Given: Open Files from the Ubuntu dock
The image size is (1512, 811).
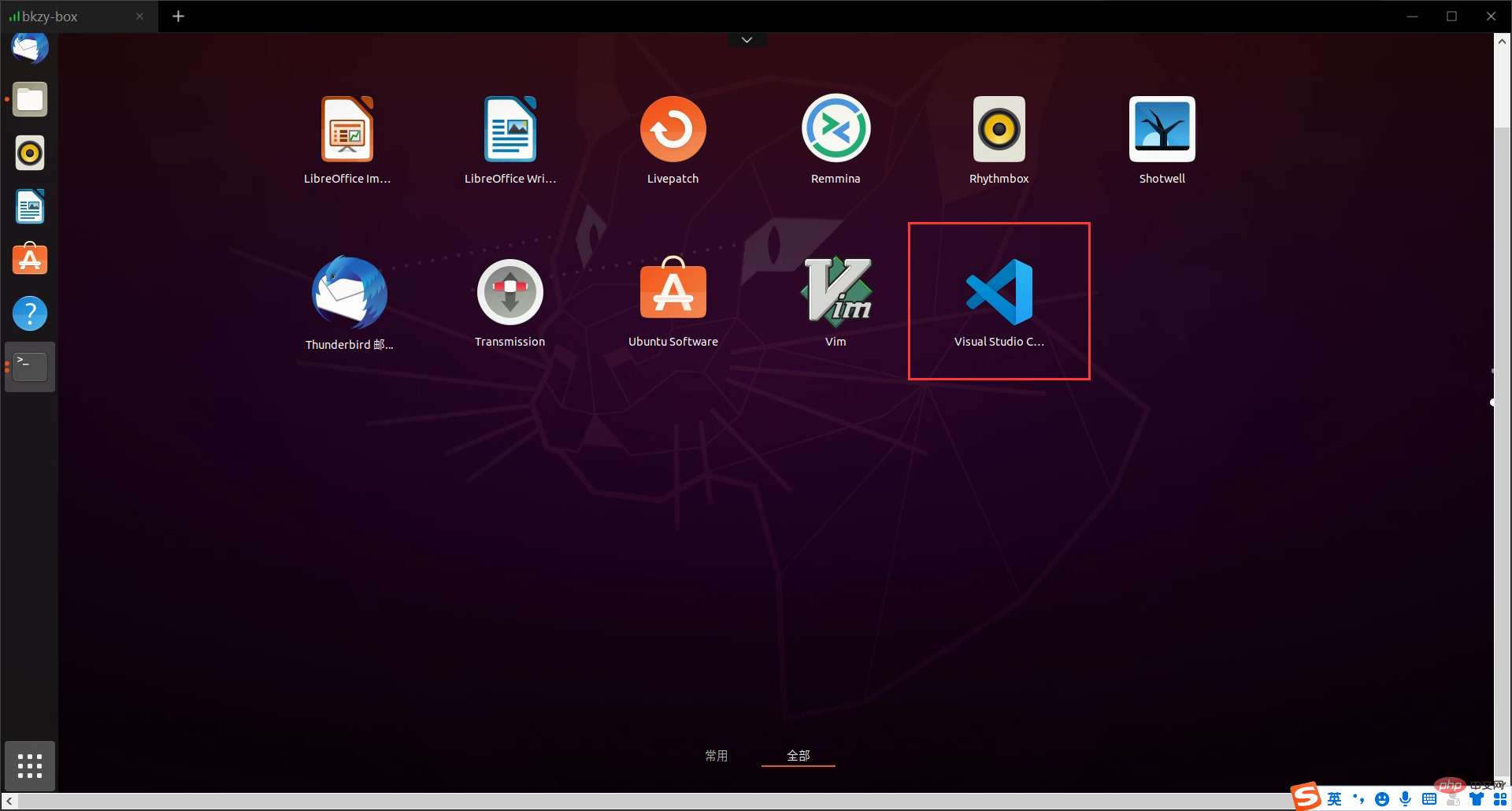Looking at the screenshot, I should click(x=30, y=99).
